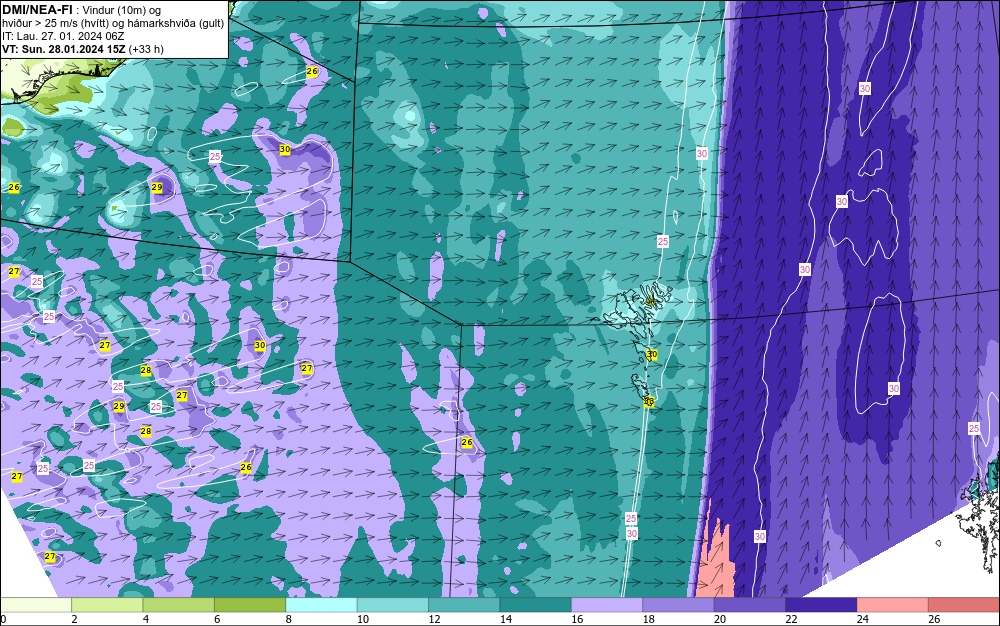Image resolution: width=1000 pixels, height=626 pixels.
Task: Select the 6–8 m/s olive green legend swatch
Action: tap(250, 605)
